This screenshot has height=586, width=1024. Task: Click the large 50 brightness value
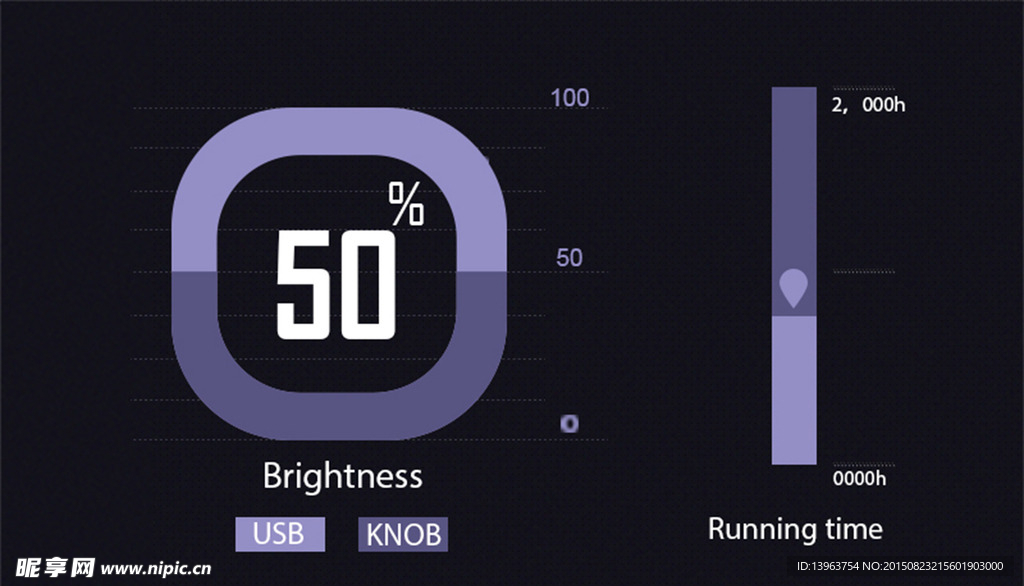pyautogui.click(x=336, y=284)
